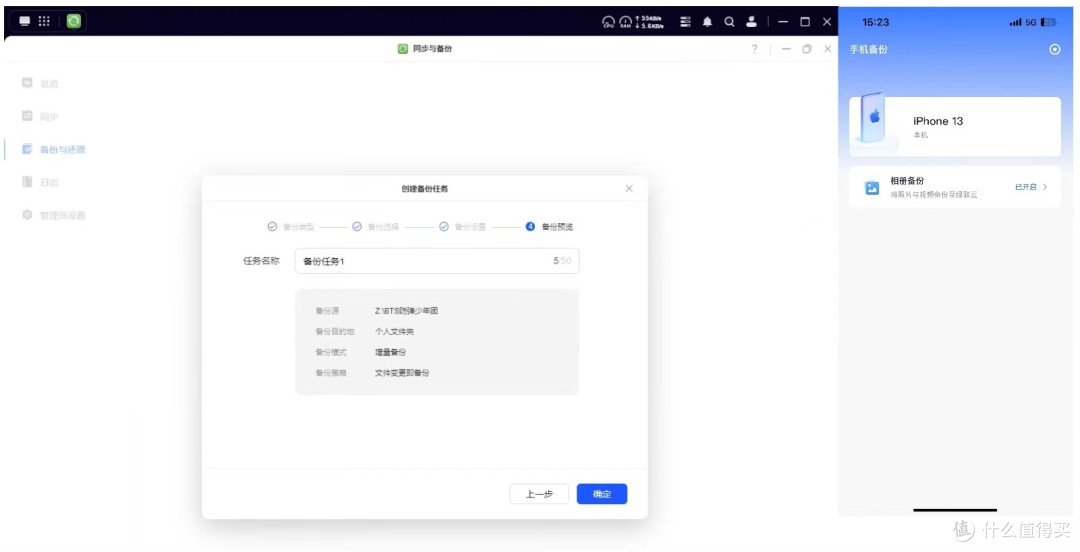Screen dimensions: 1080x552
Task: Click the network speed indicator
Action: point(650,22)
